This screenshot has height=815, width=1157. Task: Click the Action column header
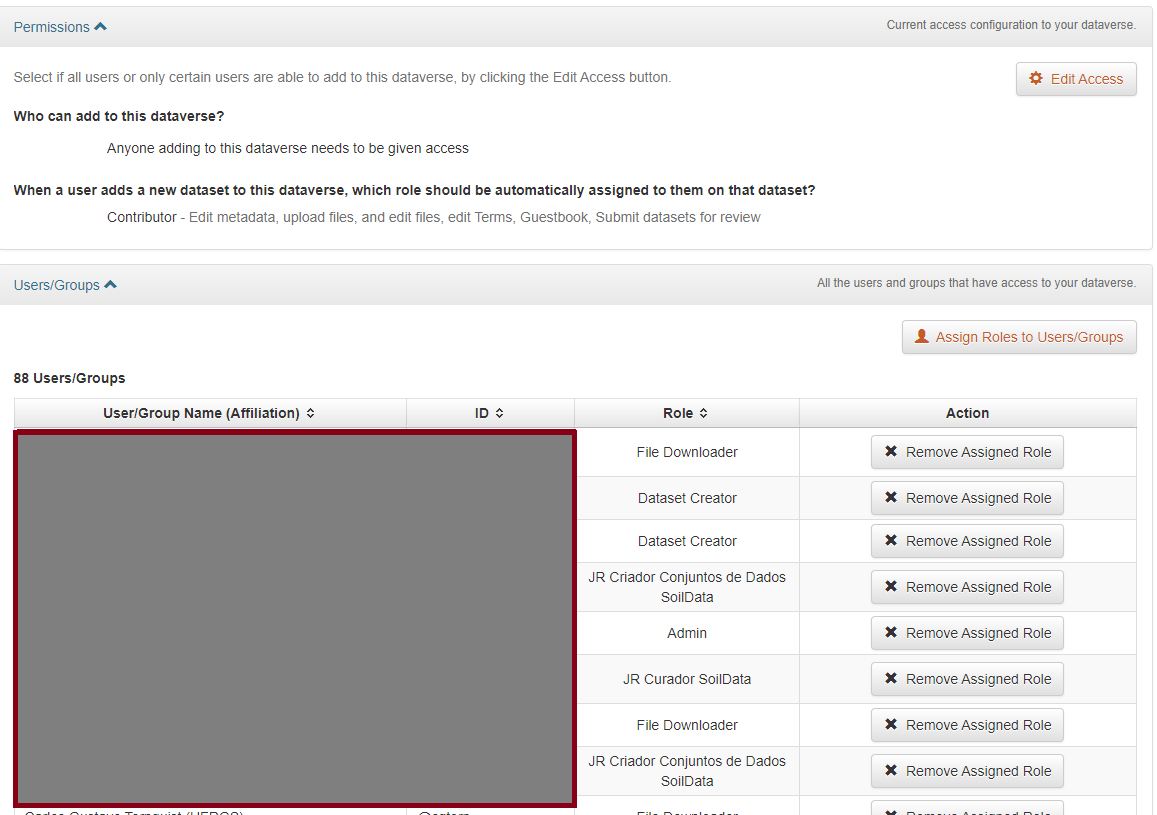[967, 413]
